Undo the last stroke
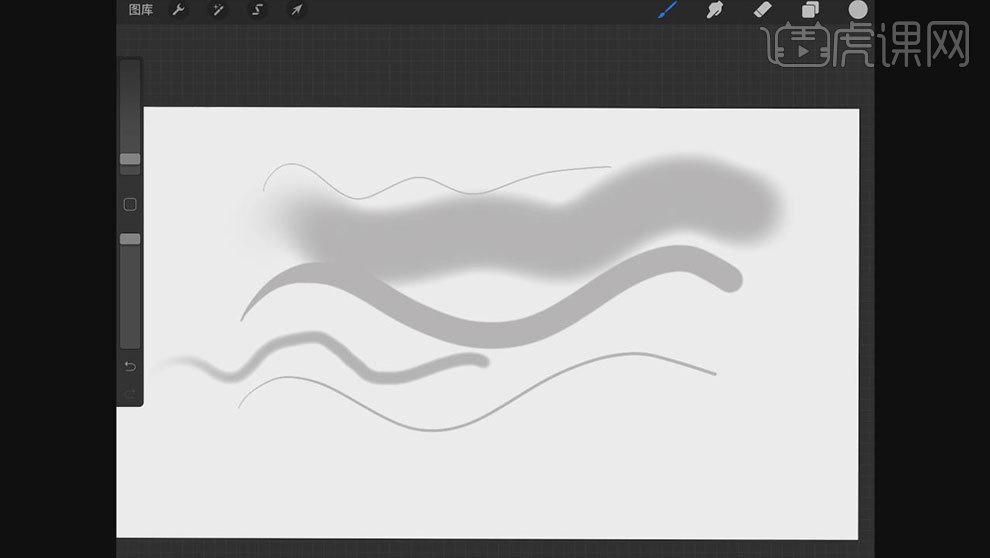This screenshot has height=558, width=990. 130,367
